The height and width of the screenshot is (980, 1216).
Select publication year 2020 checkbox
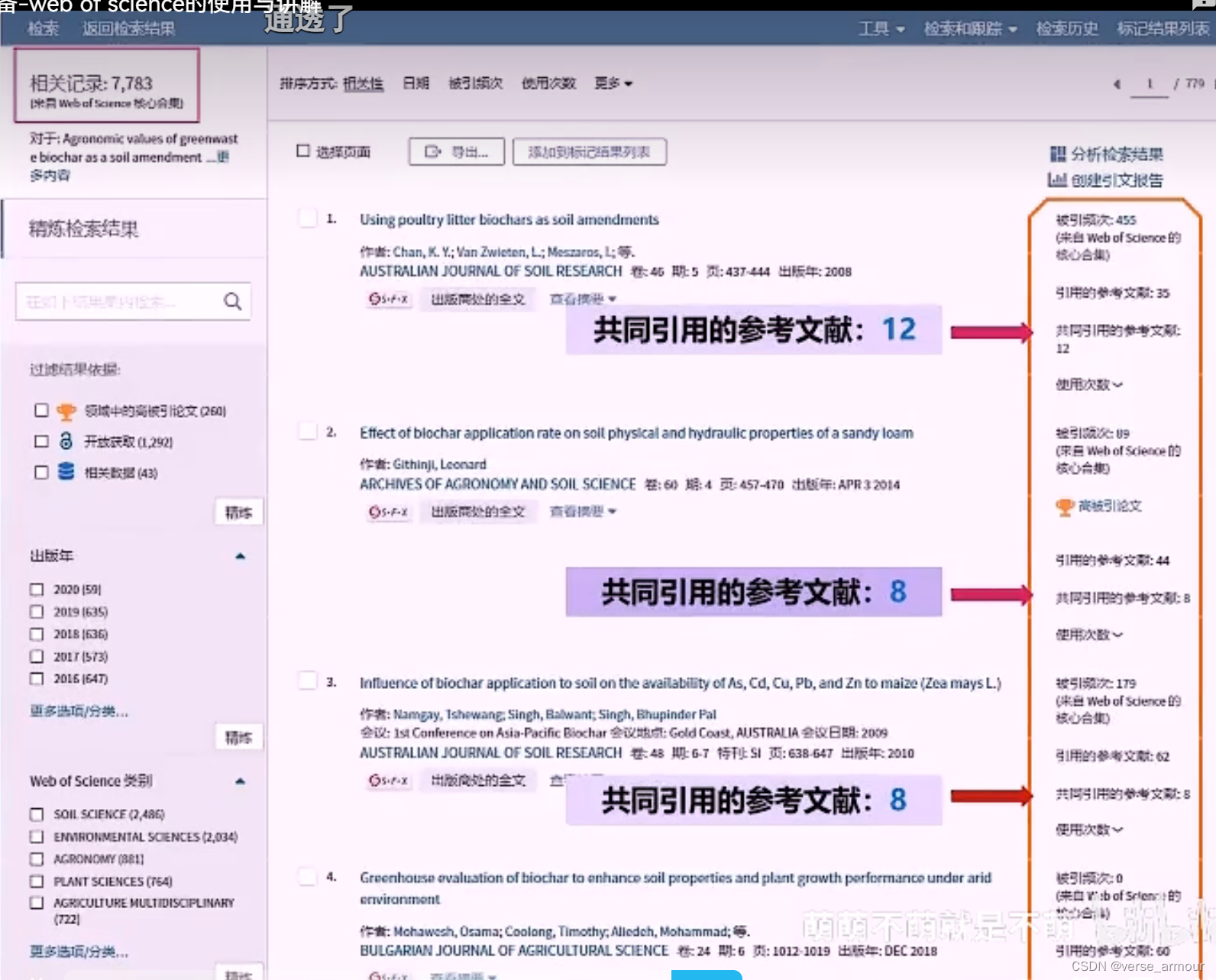[37, 590]
